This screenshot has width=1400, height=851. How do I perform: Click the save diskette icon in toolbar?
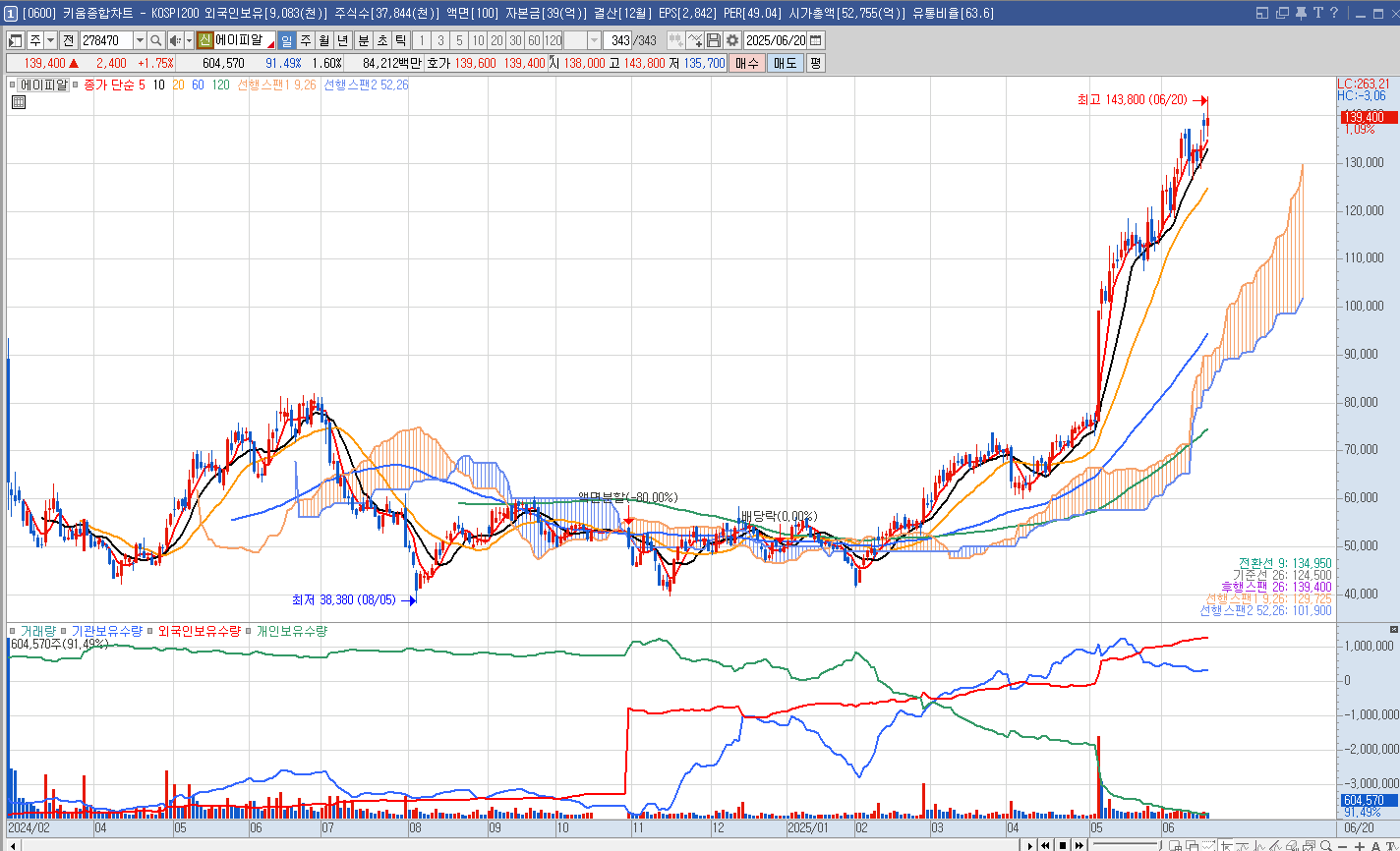click(714, 40)
